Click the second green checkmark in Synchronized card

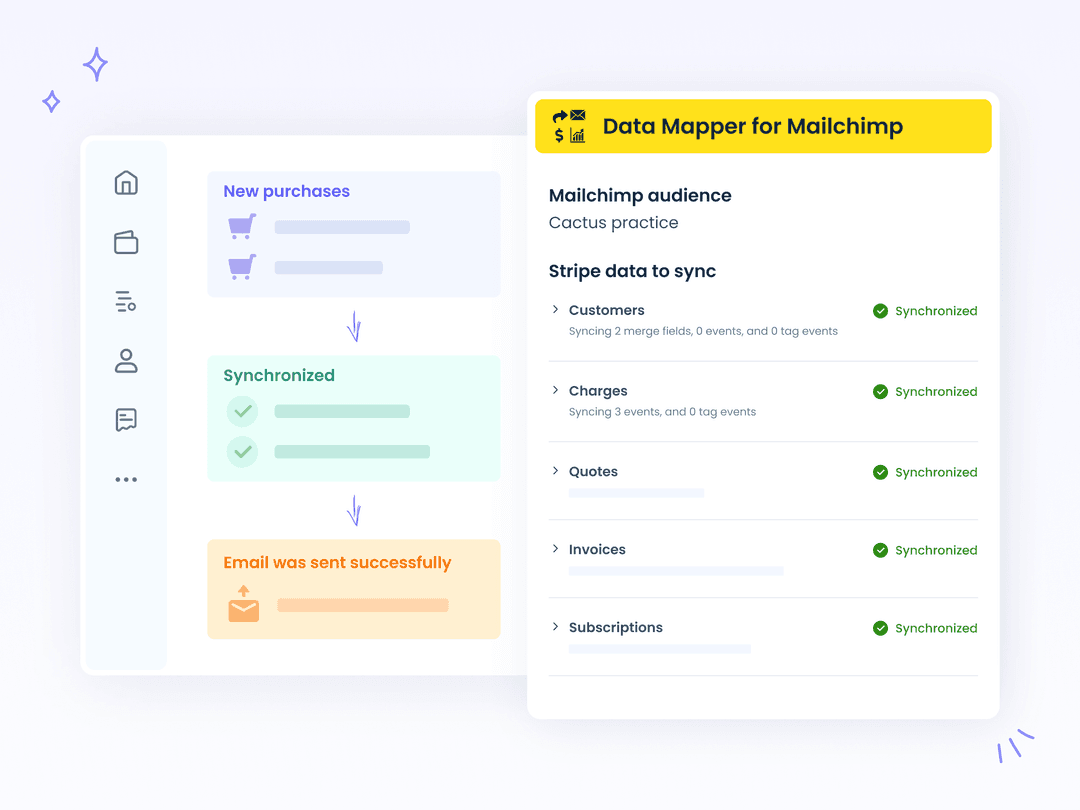pos(242,452)
